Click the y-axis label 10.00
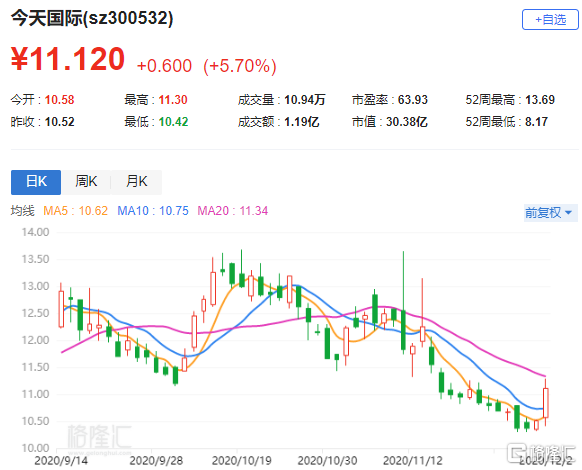Screen dimensions: 582x470 (35, 448)
